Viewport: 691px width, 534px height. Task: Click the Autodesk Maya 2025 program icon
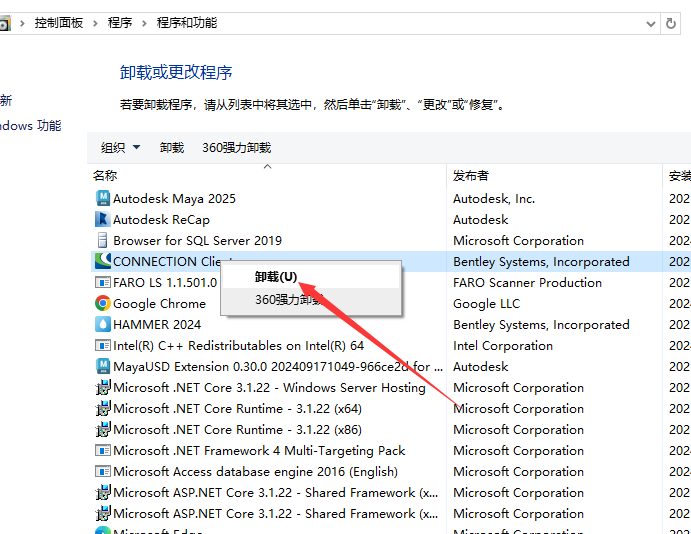pos(103,198)
